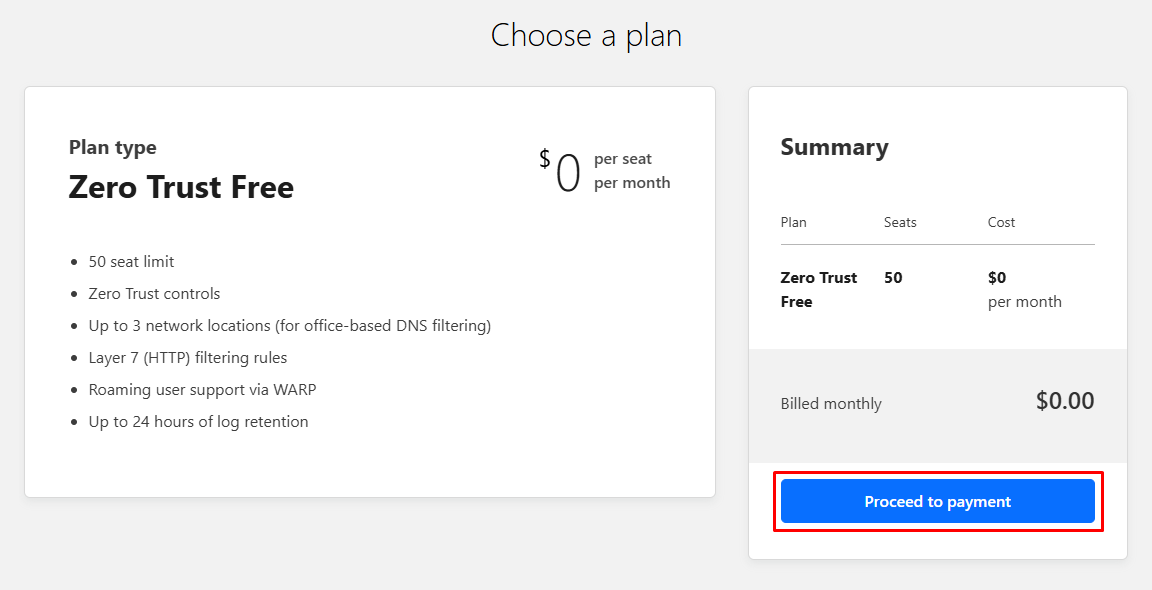This screenshot has height=590, width=1152.
Task: Click Layer 7 HTTP filtering rules item
Action: [188, 358]
